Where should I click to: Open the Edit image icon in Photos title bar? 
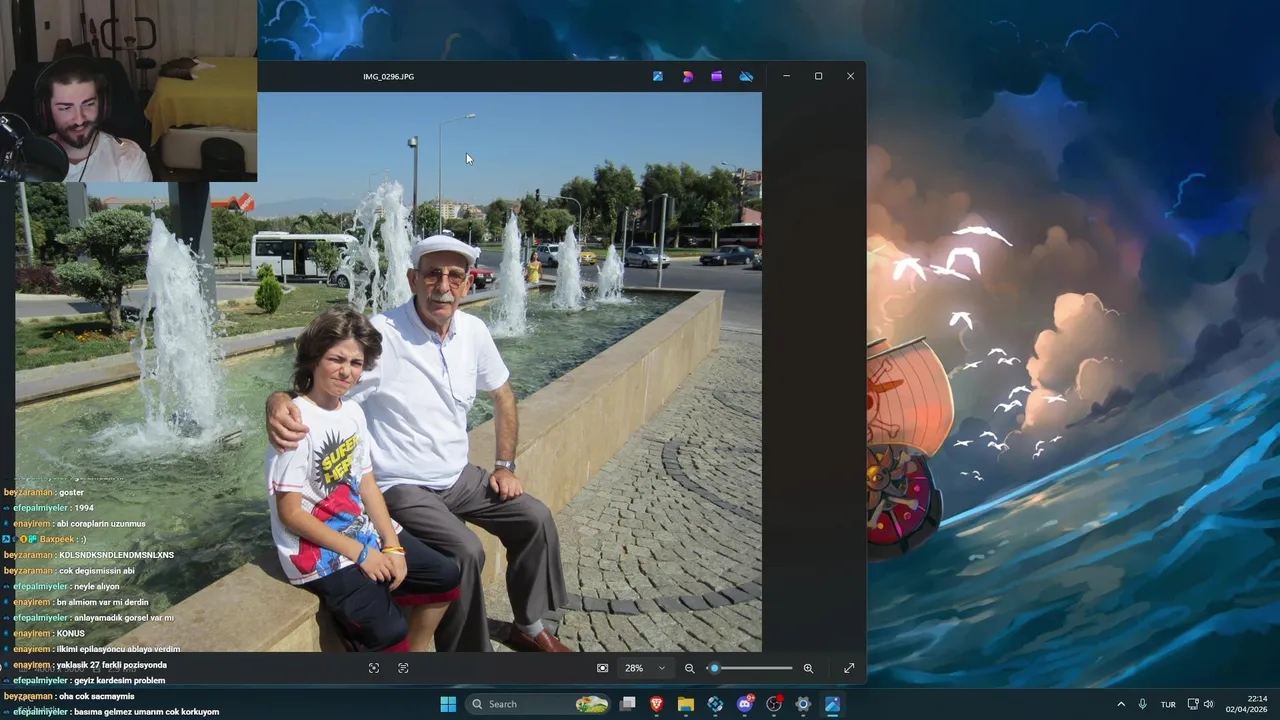point(658,76)
